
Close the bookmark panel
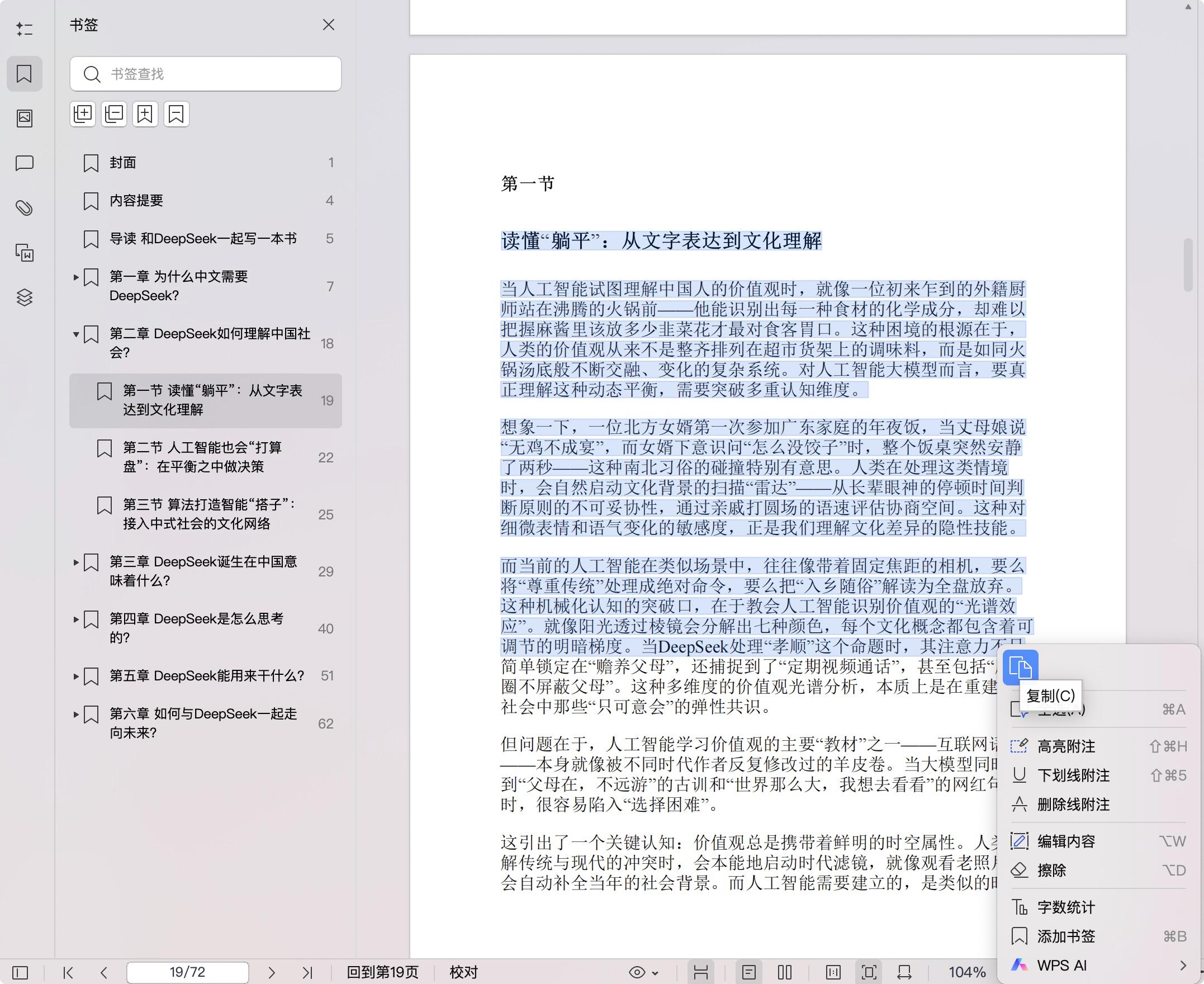click(x=329, y=25)
